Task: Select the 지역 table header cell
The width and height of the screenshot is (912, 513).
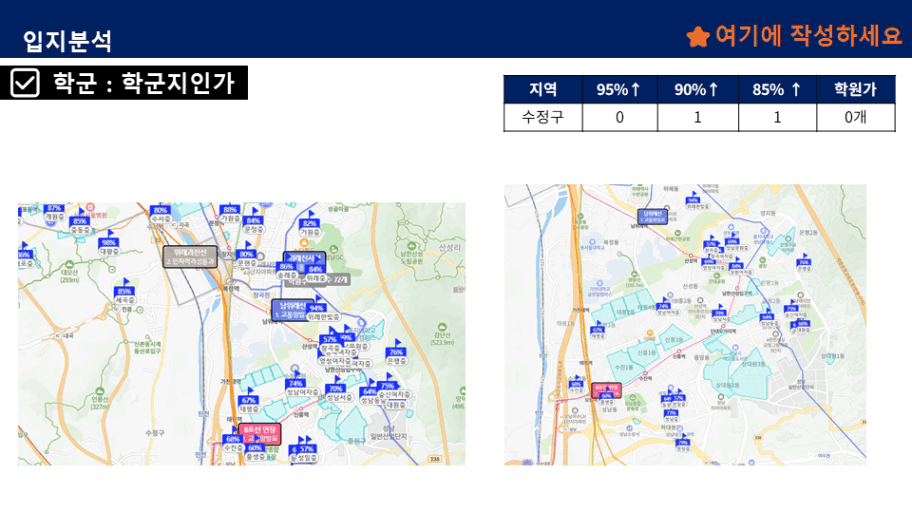Action: [543, 89]
